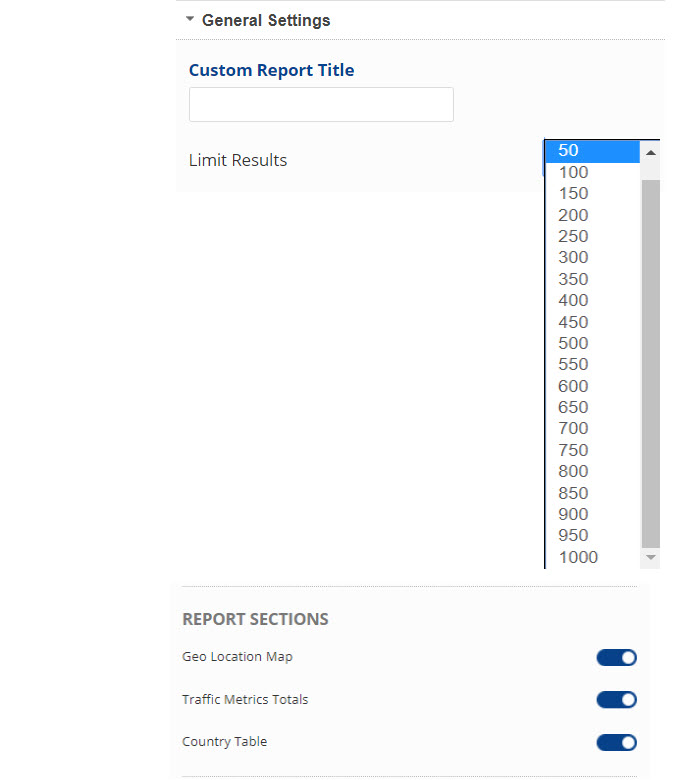Click the Custom Report Title input field
The image size is (686, 780).
pyautogui.click(x=321, y=105)
